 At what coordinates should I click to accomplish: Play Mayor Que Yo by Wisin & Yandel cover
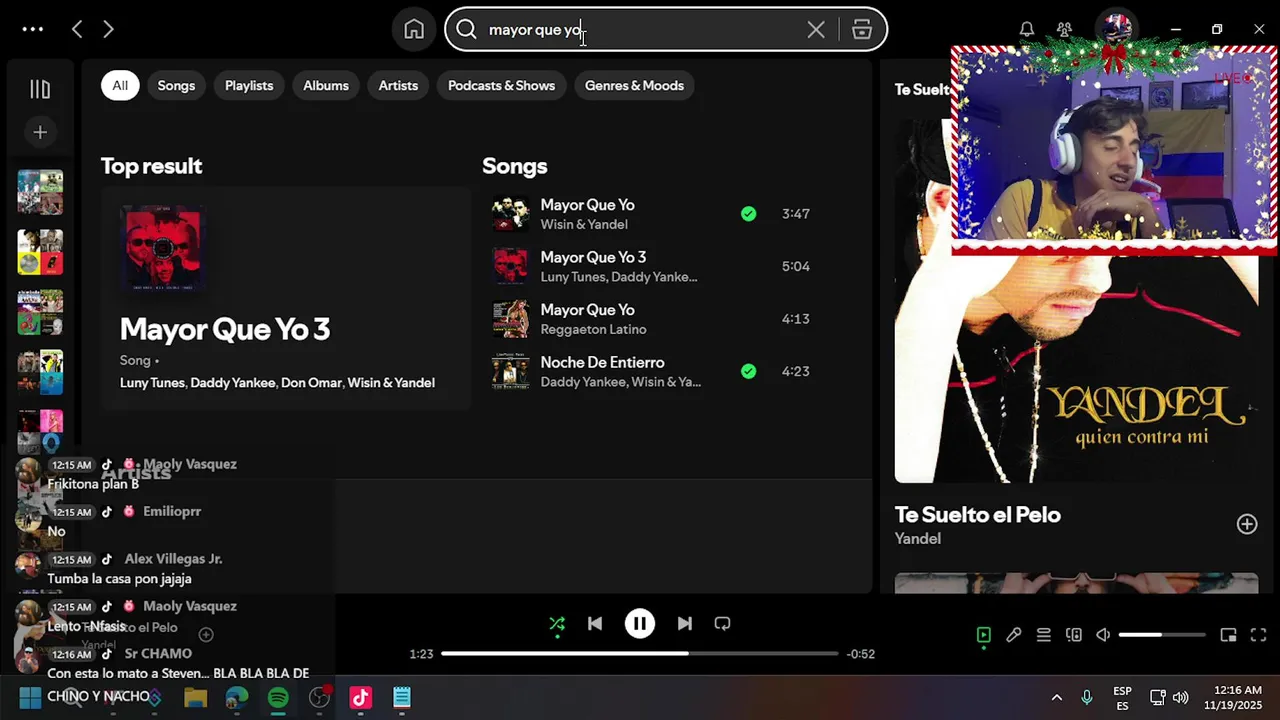[x=510, y=213]
